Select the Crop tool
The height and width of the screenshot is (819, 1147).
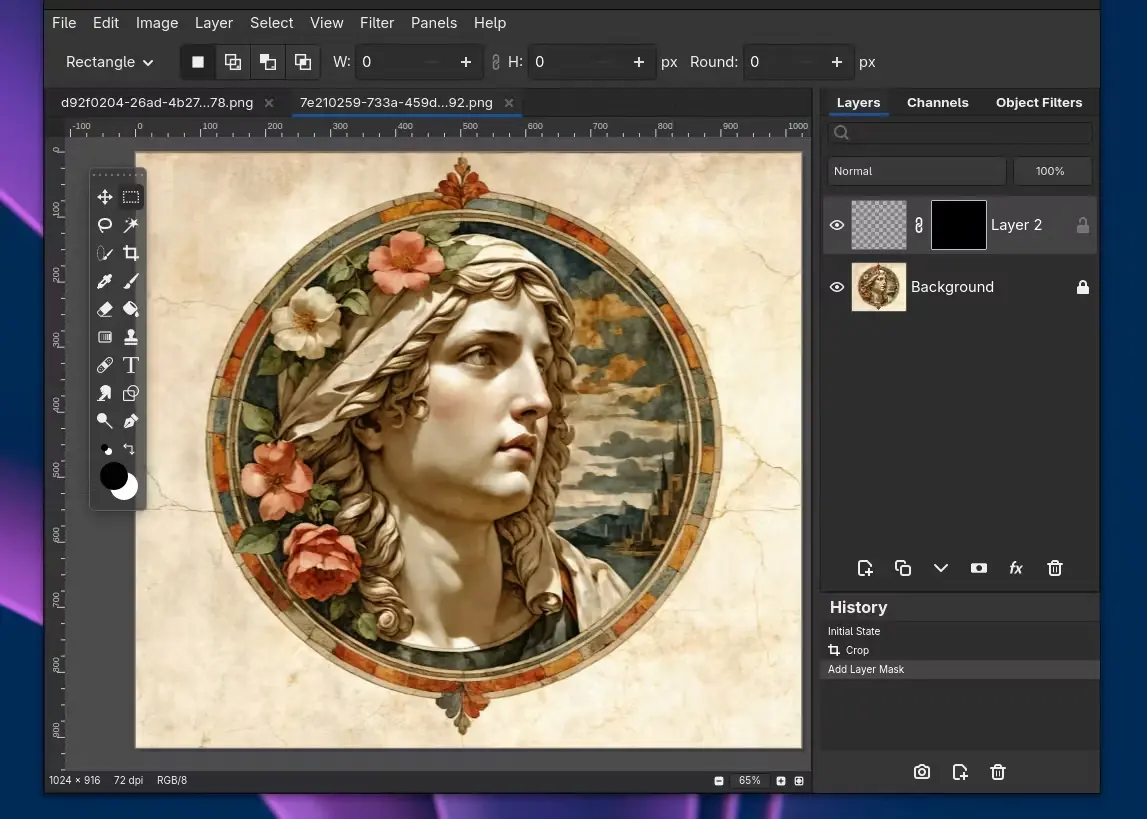click(131, 253)
